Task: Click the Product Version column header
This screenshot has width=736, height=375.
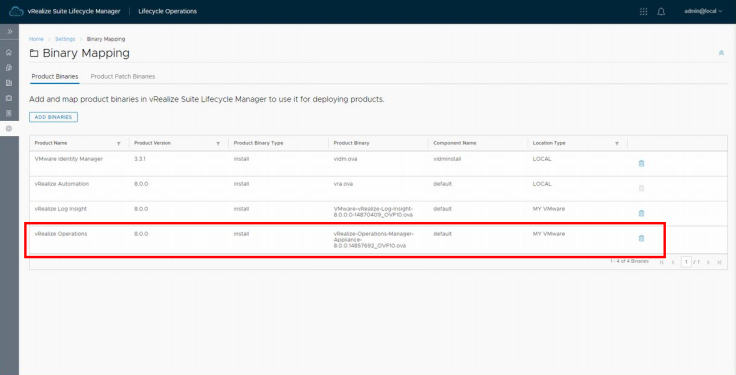Action: point(152,143)
